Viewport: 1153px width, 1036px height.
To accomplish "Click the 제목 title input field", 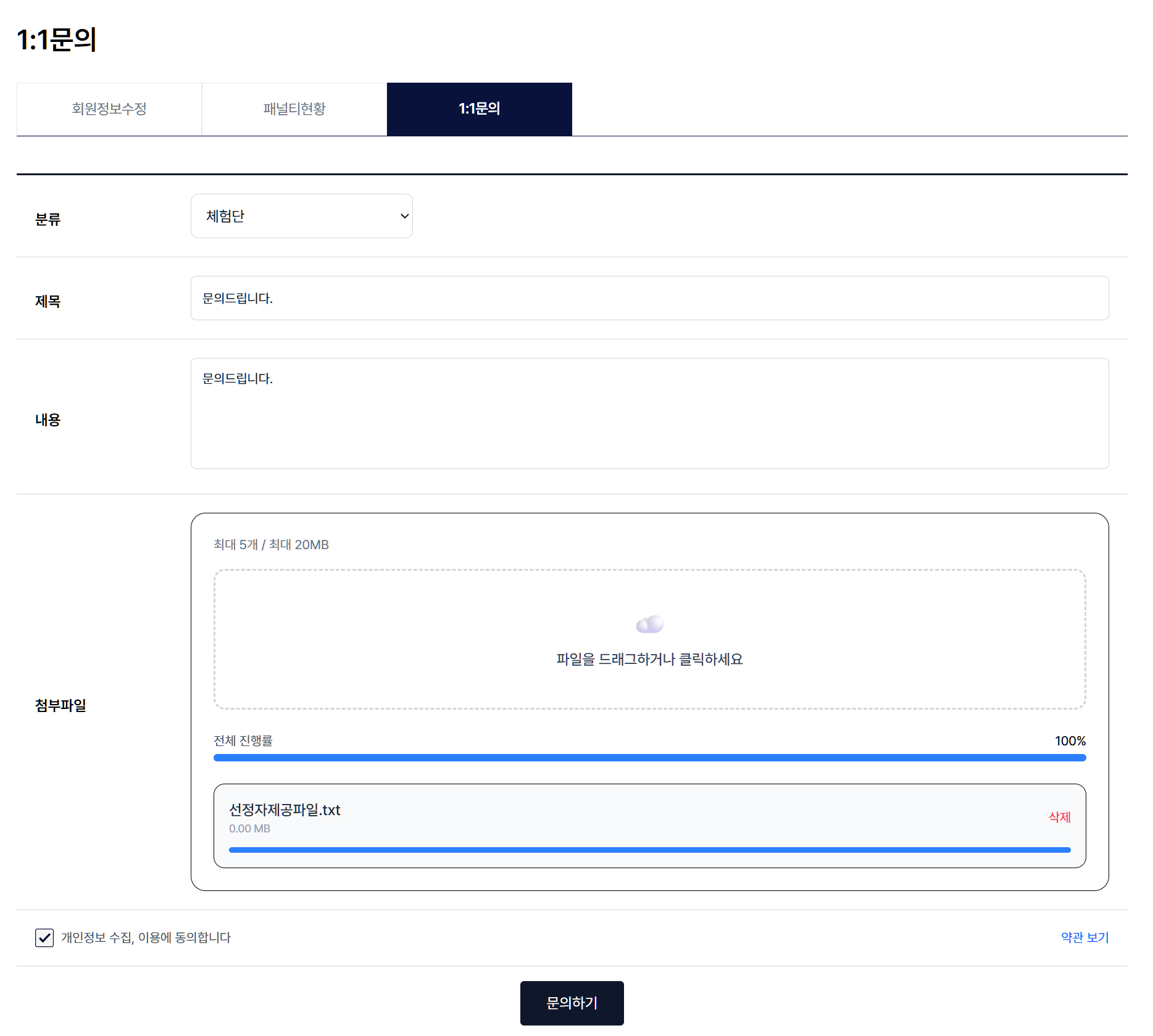I will 649,298.
